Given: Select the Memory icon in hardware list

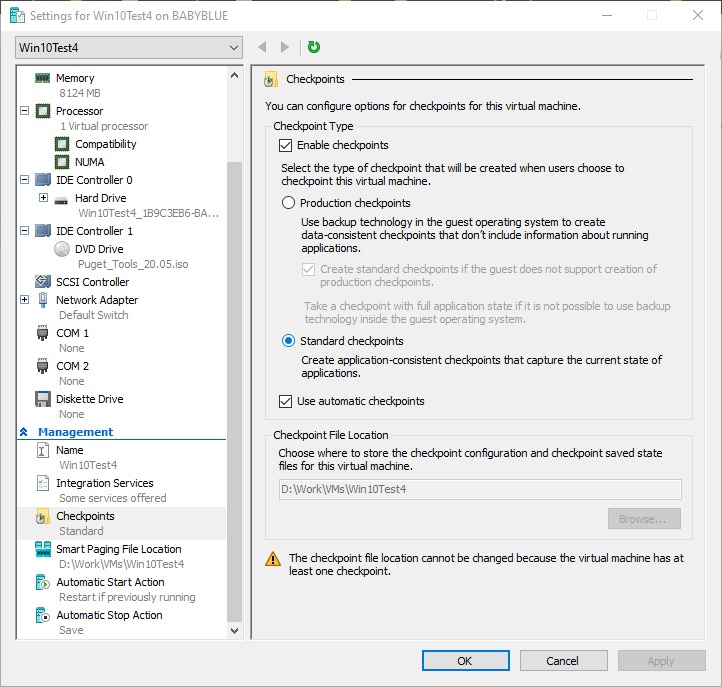Looking at the screenshot, I should [43, 78].
